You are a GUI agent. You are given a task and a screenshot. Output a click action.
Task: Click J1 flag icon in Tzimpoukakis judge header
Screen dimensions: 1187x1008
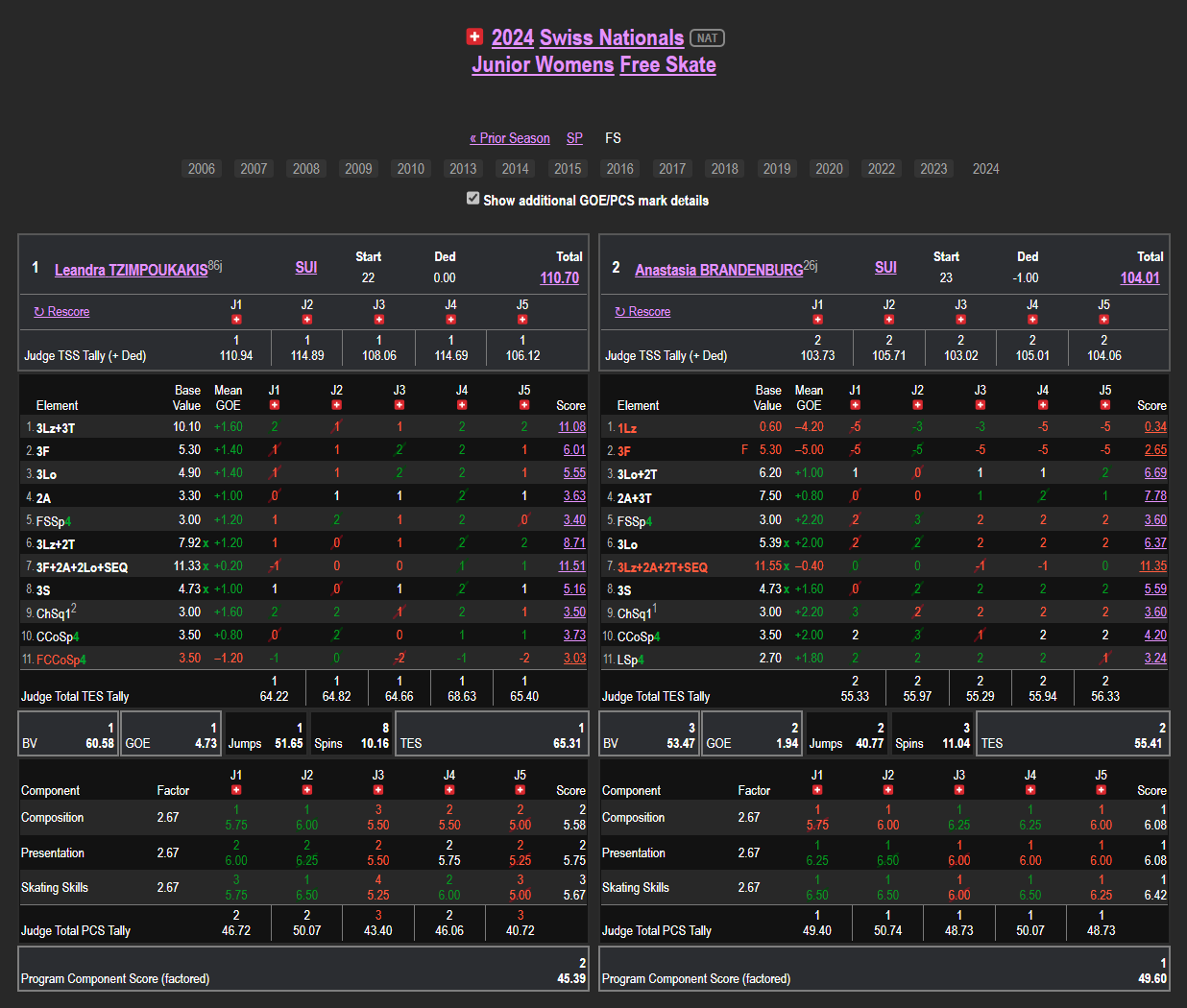pyautogui.click(x=236, y=319)
